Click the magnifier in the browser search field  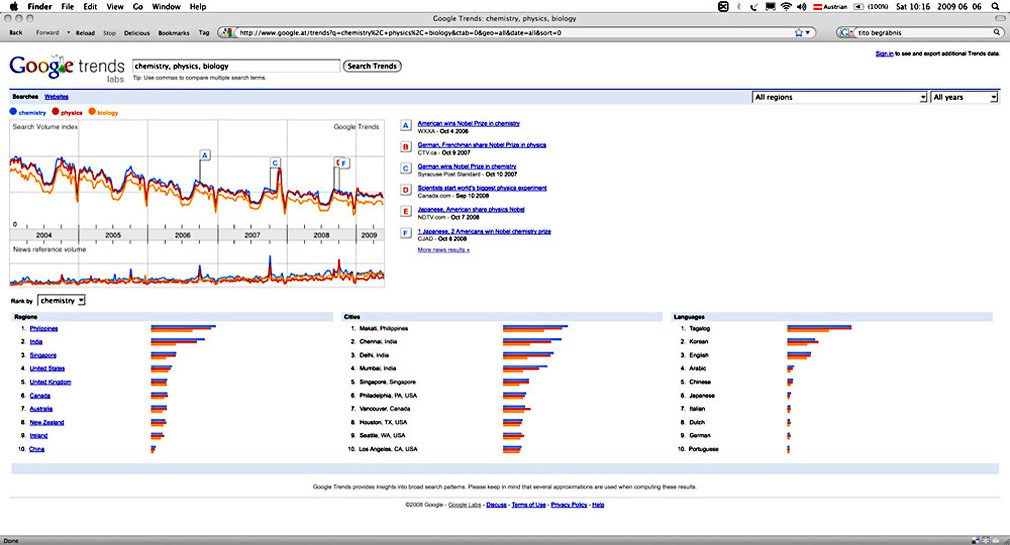(x=997, y=32)
